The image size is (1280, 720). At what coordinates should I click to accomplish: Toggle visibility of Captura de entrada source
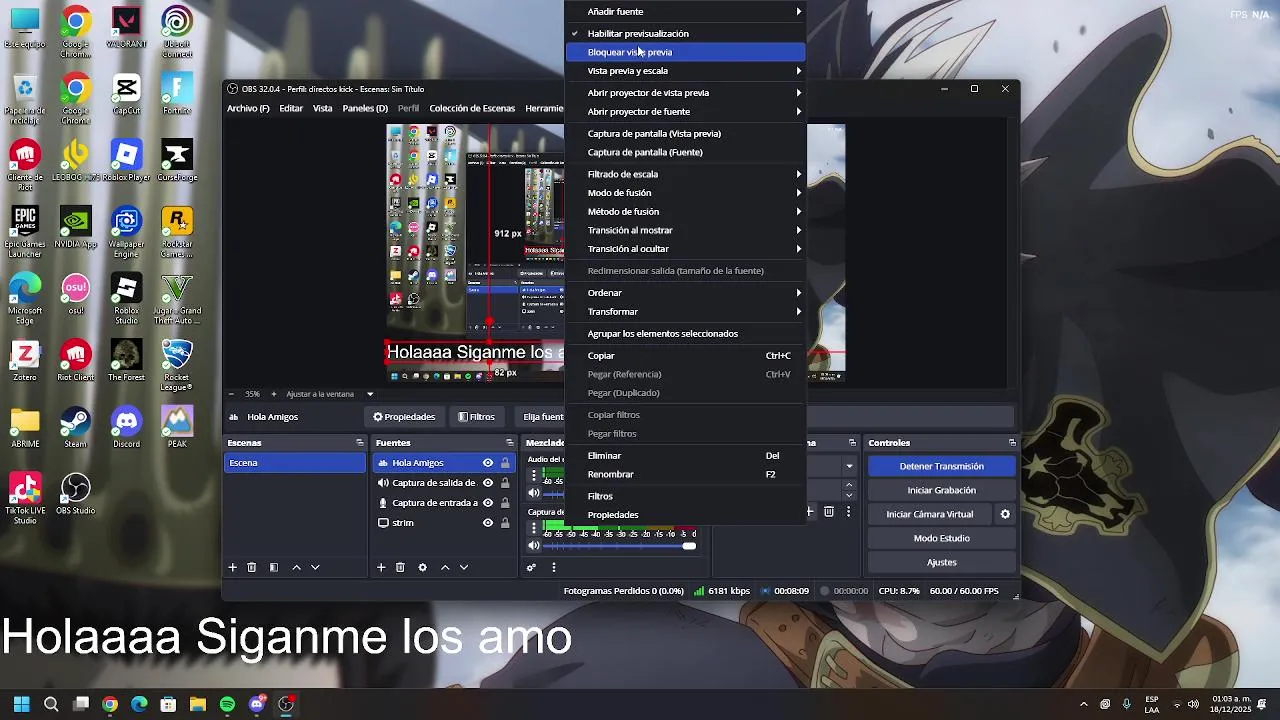[x=488, y=503]
